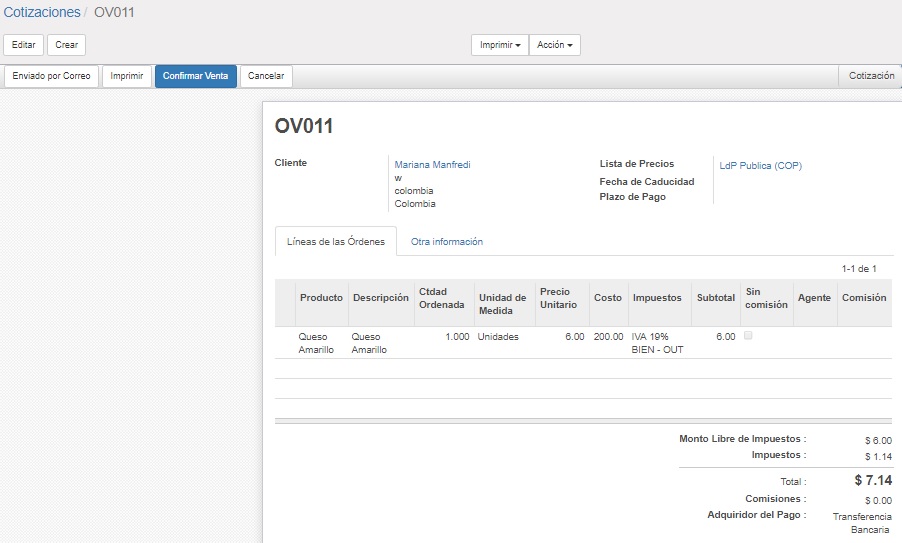
Task: Select the Queso Amarillo product row
Action: click(x=316, y=343)
